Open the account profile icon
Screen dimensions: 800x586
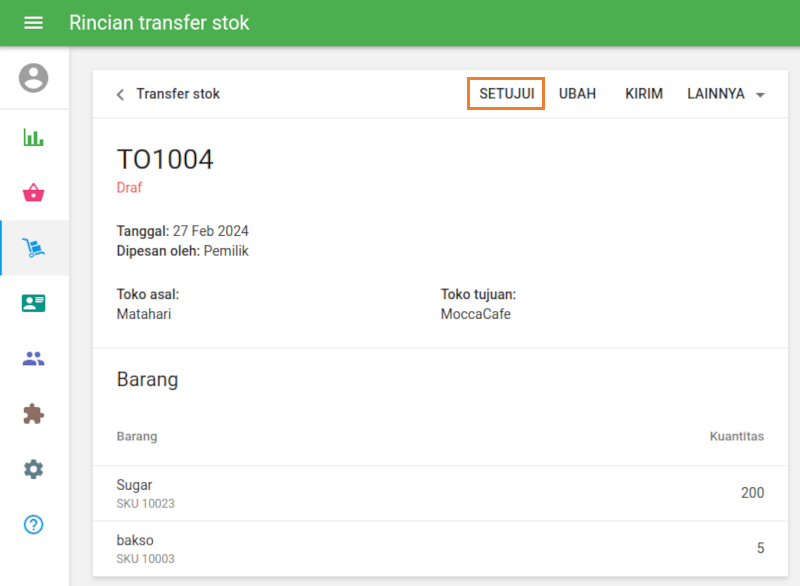pos(34,80)
